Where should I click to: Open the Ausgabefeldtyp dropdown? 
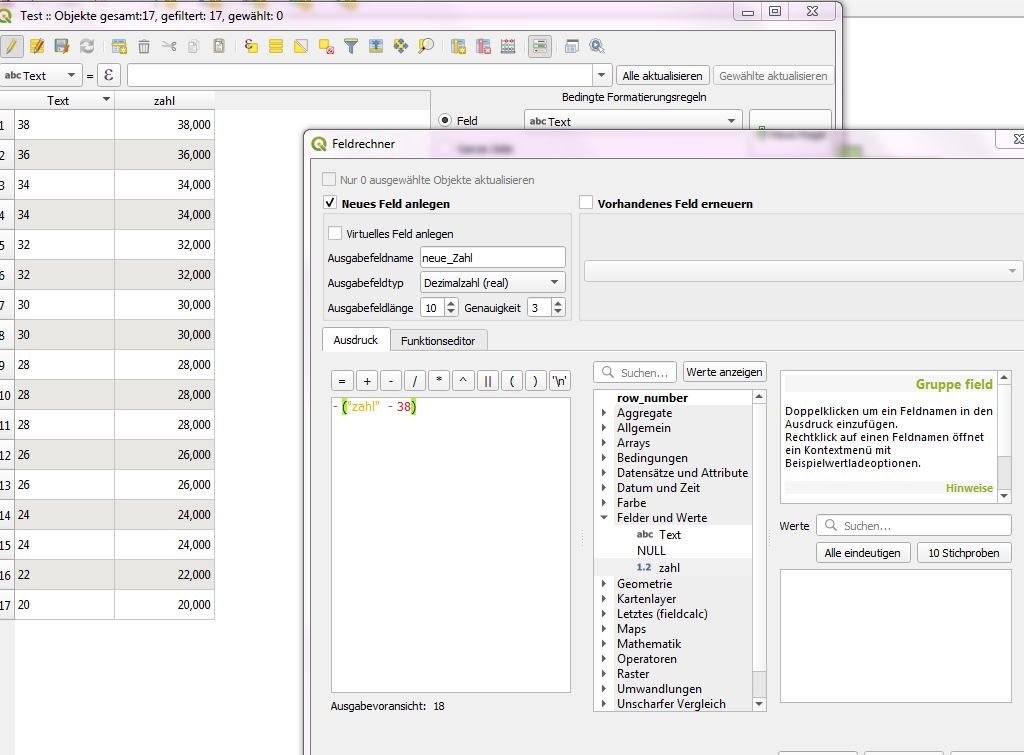pyautogui.click(x=492, y=283)
